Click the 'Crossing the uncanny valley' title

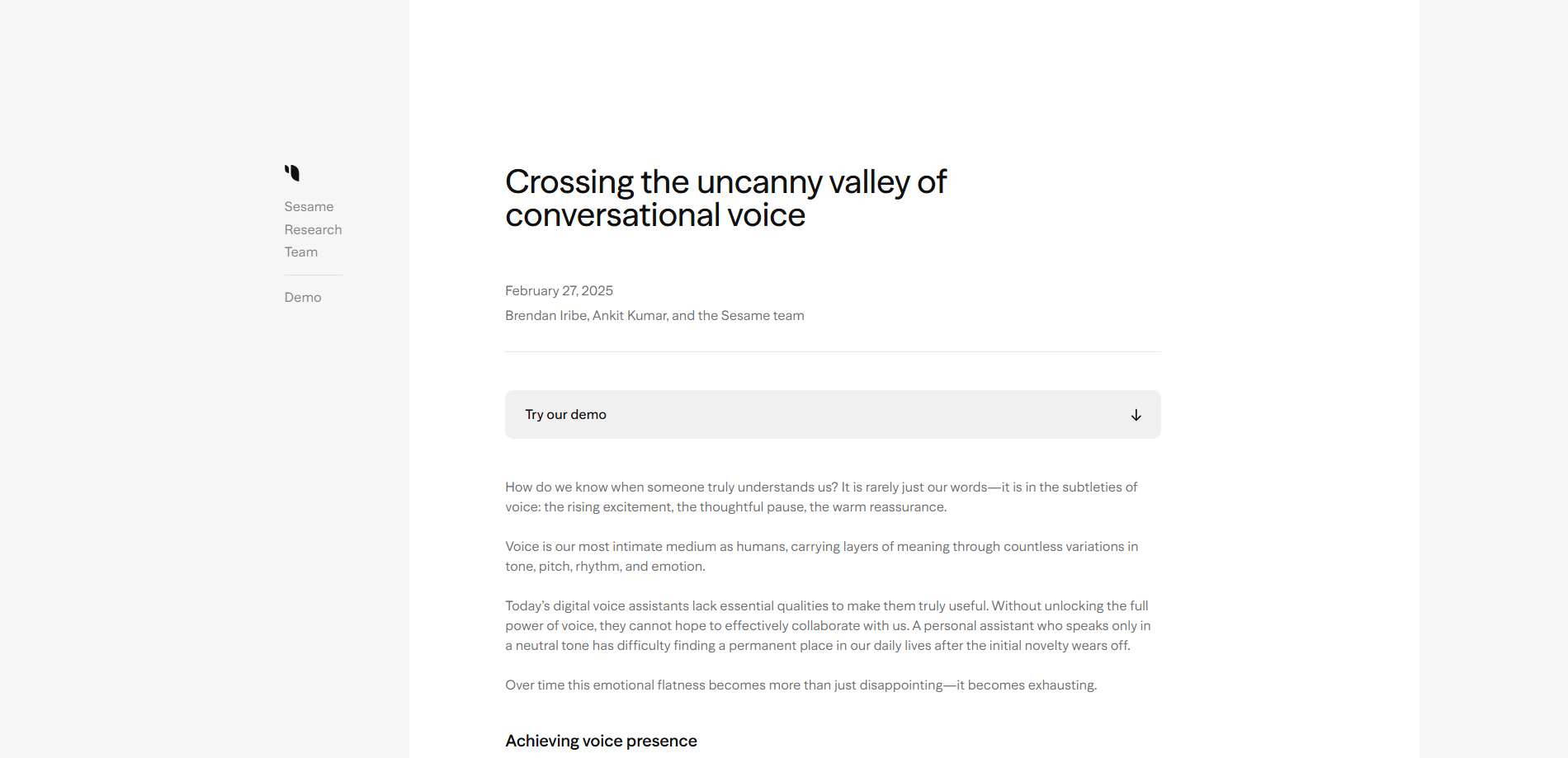pos(725,198)
